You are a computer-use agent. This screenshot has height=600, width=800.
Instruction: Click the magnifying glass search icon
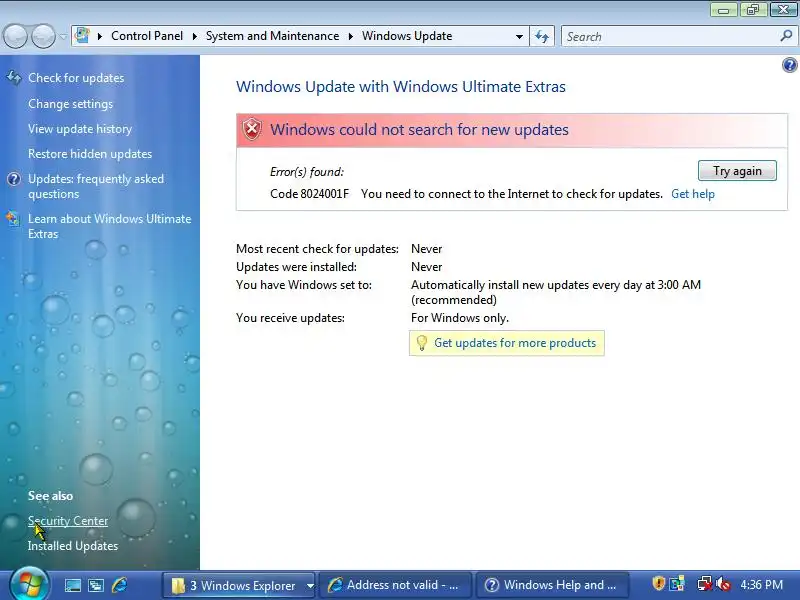(x=786, y=36)
